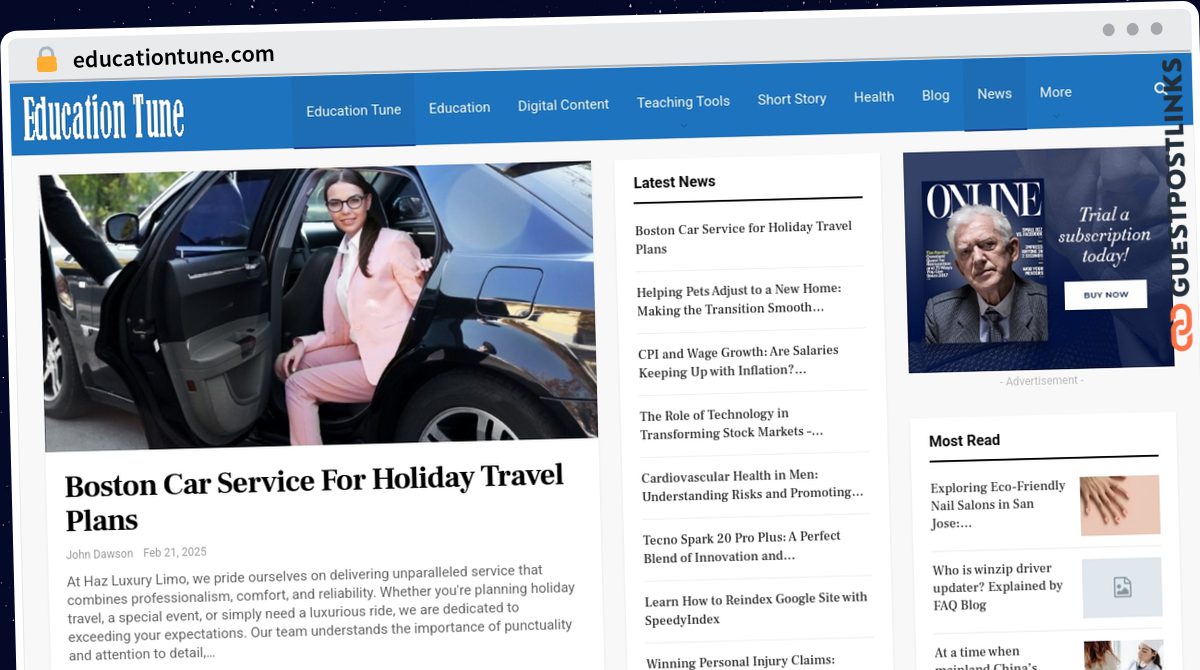Open Role of Technology in Transforming Stock Markets
The image size is (1200, 670).
tap(731, 423)
